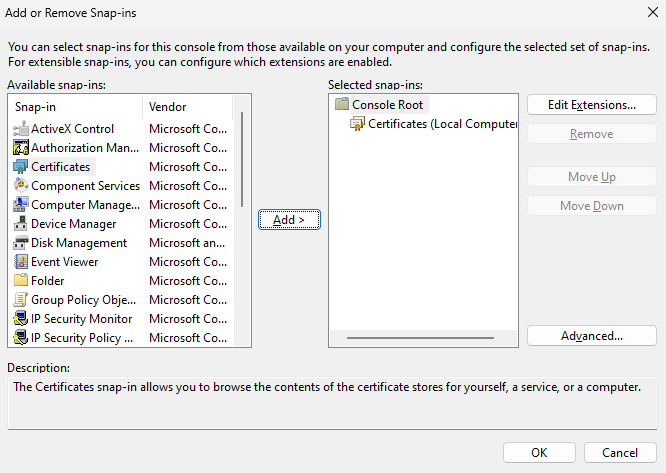The image size is (666, 473).
Task: Click the Event Viewer icon
Action: click(x=20, y=262)
